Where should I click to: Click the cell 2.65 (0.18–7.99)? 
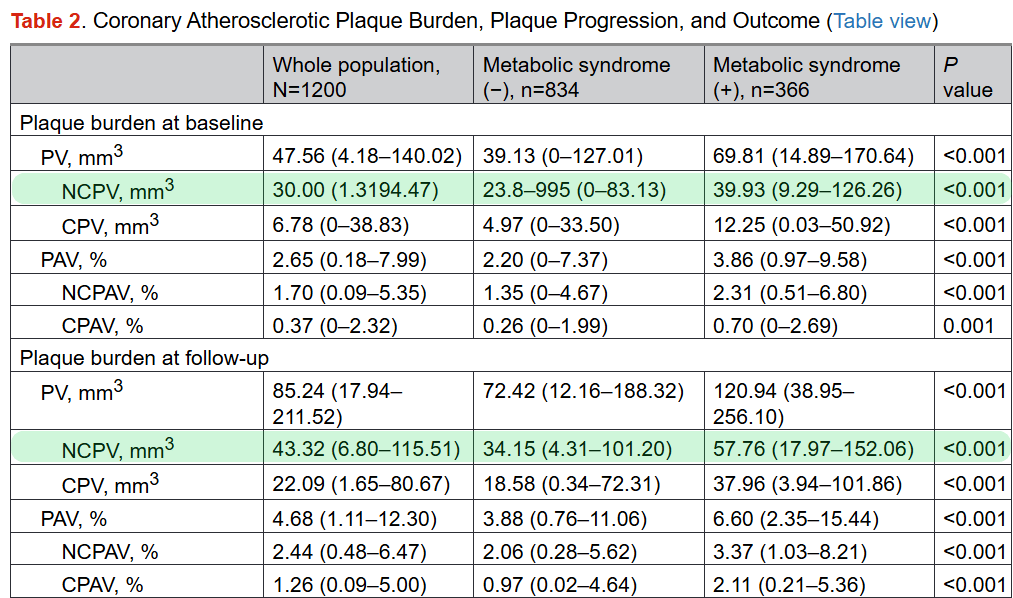pos(350,260)
